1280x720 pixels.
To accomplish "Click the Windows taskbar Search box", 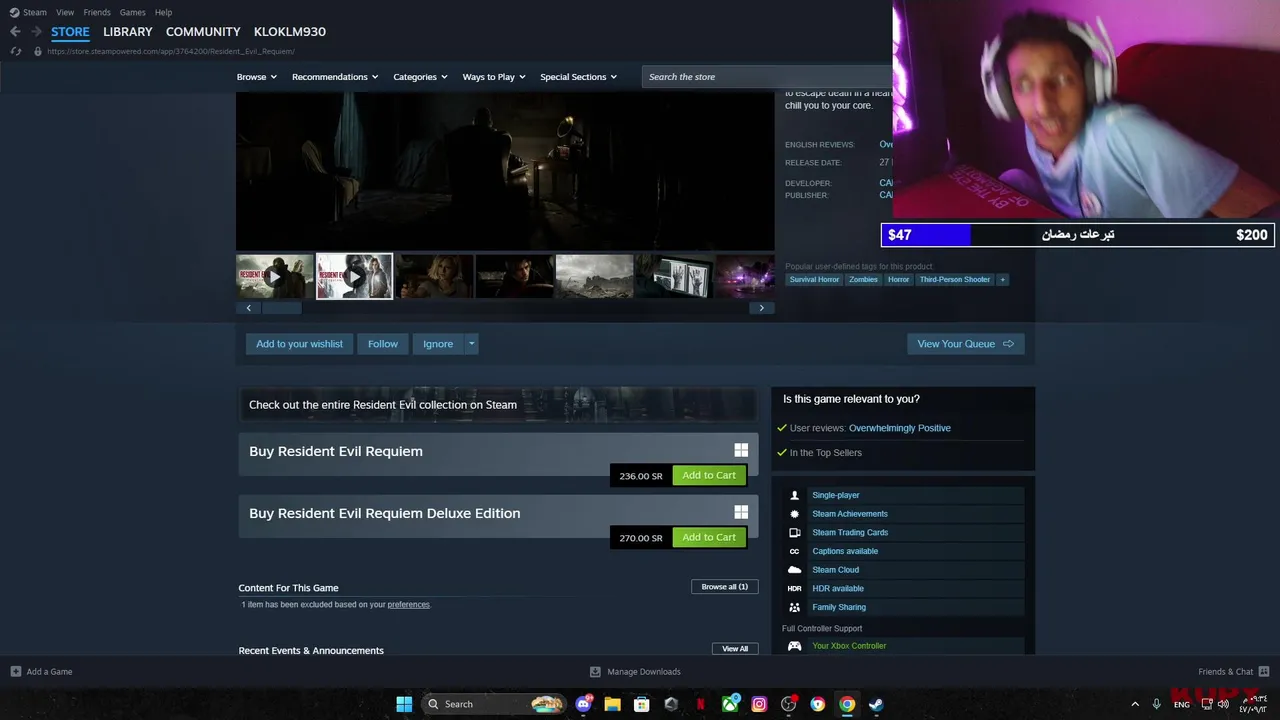I will (x=493, y=704).
